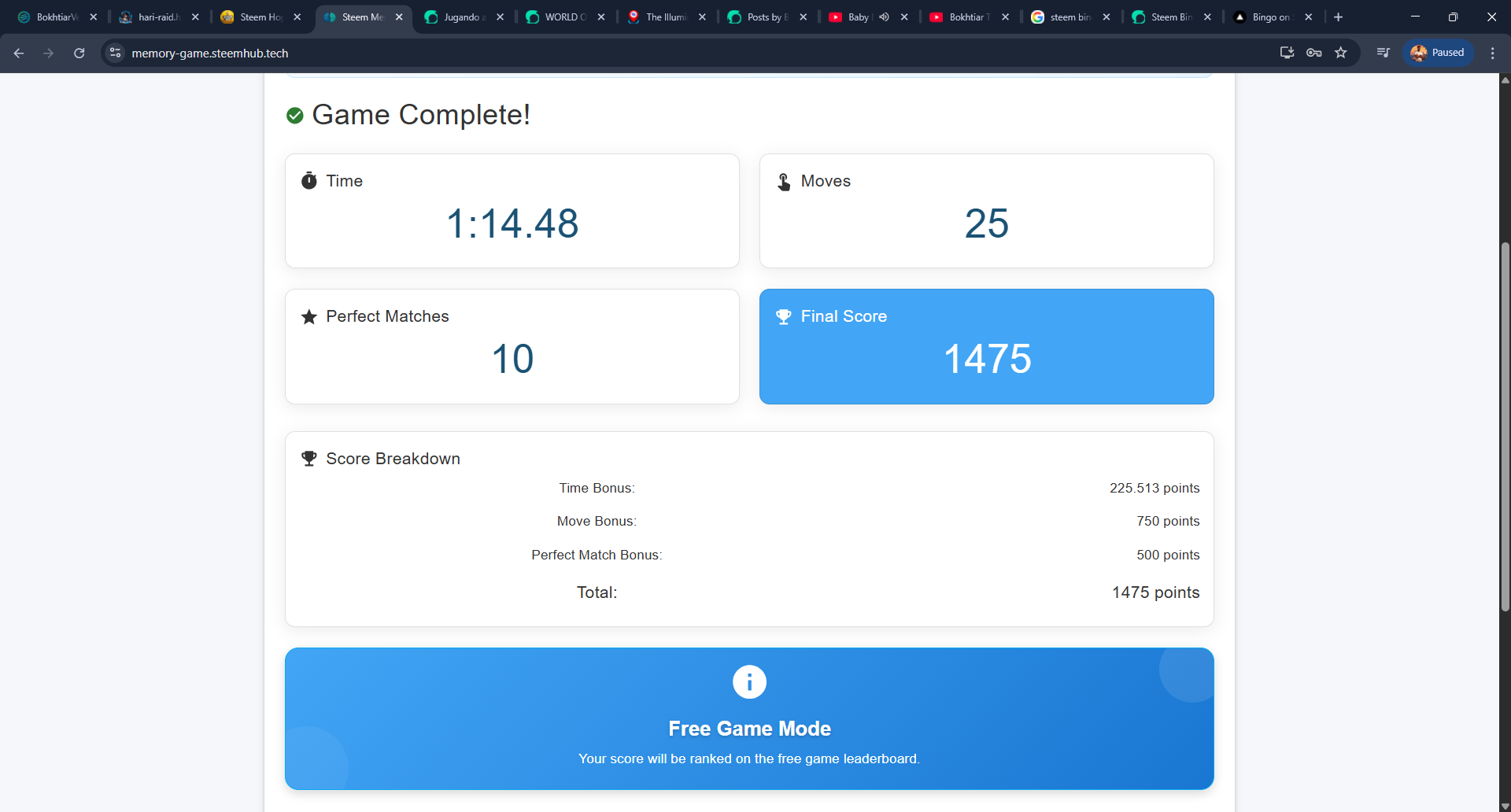Click the Final Score card
This screenshot has width=1511, height=812.
(x=986, y=346)
